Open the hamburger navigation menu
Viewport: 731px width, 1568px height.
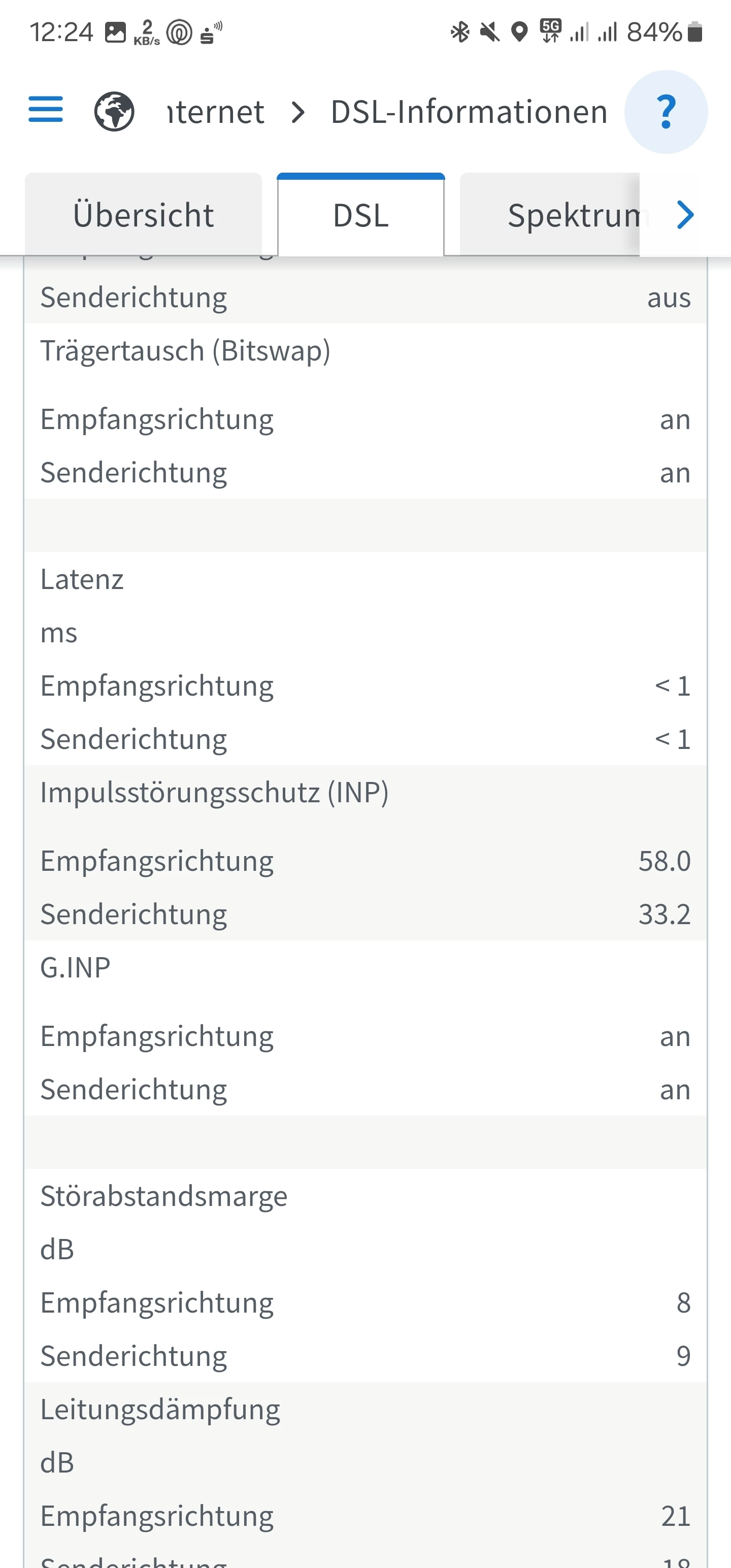tap(46, 110)
